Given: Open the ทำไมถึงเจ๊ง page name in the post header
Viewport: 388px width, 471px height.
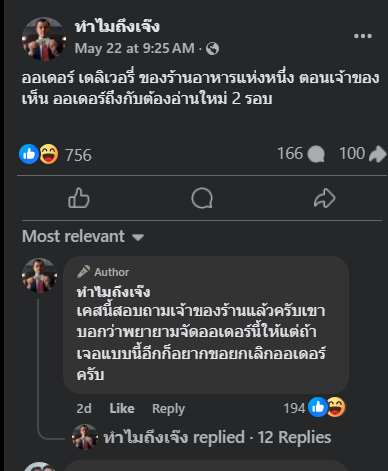Looking at the screenshot, I should pos(117,26).
